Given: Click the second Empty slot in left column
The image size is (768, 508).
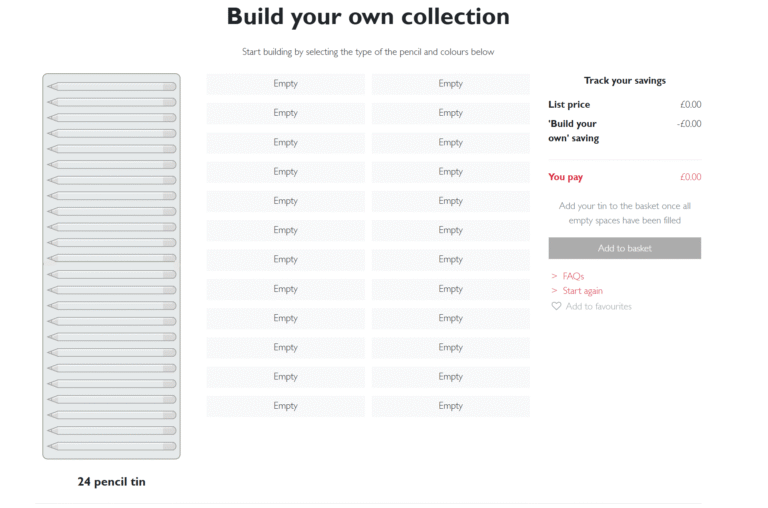Looking at the screenshot, I should [285, 113].
